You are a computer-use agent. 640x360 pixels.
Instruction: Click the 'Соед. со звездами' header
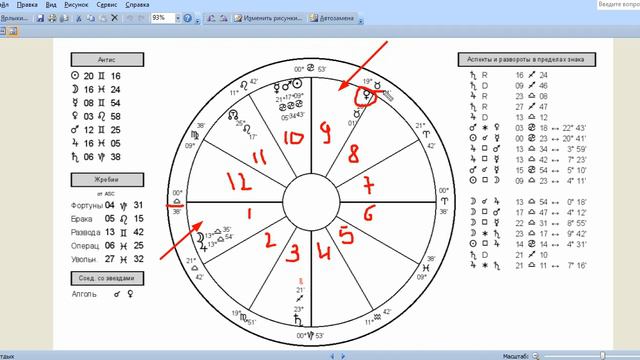107,278
